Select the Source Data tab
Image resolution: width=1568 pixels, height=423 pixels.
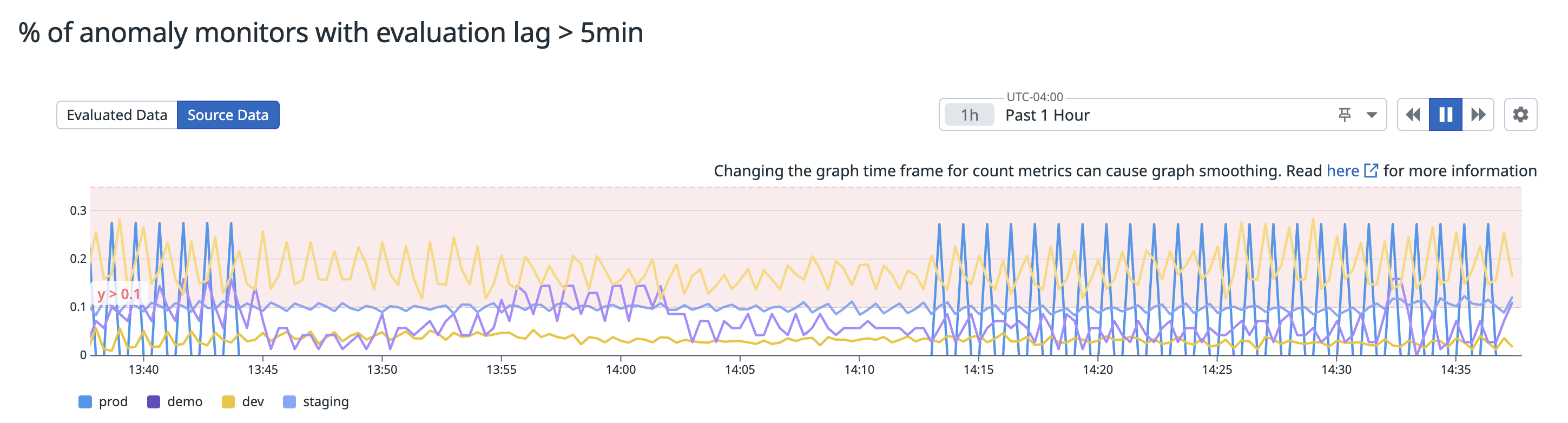pos(228,115)
